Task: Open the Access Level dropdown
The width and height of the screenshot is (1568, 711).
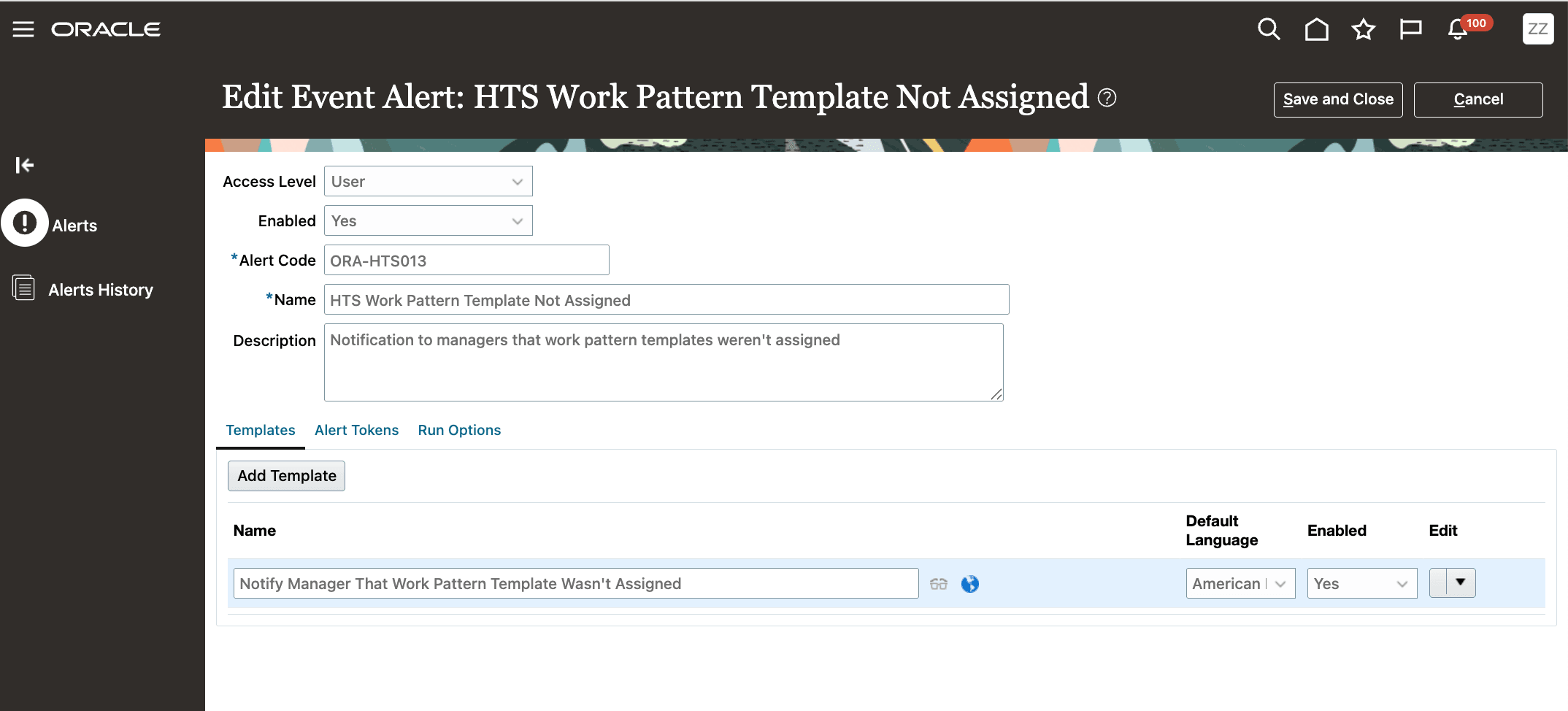Action: pyautogui.click(x=516, y=181)
